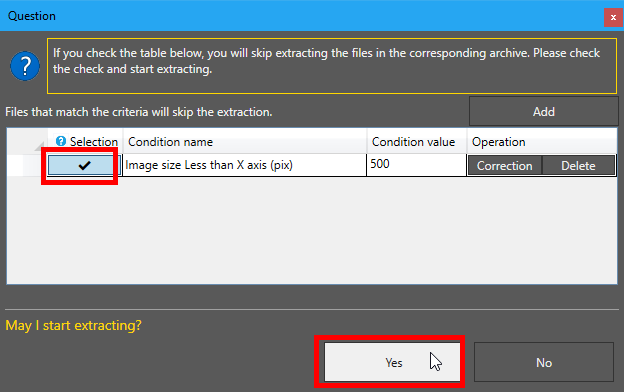Image resolution: width=624 pixels, height=392 pixels.
Task: Click the Add button
Action: point(543,111)
